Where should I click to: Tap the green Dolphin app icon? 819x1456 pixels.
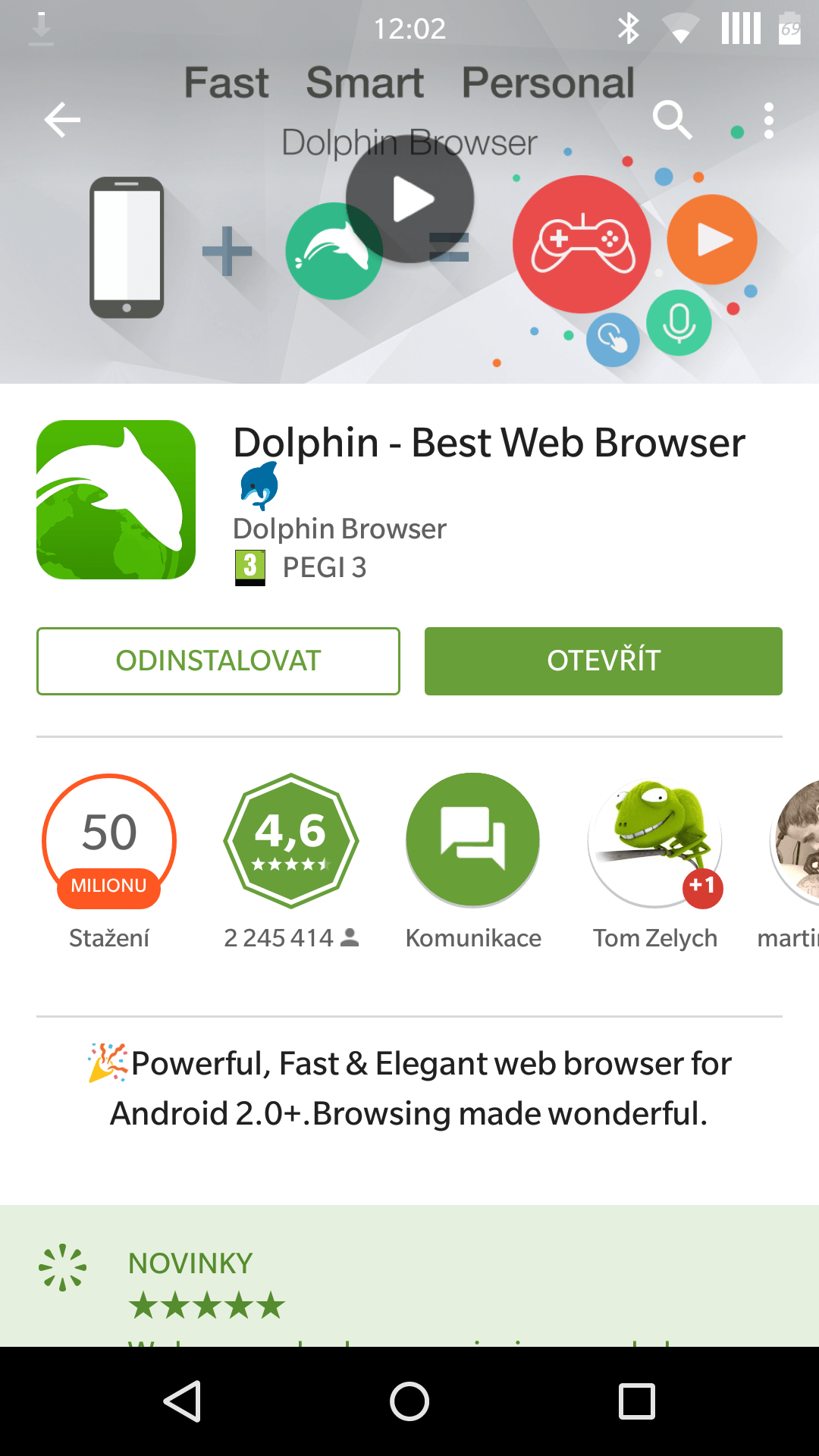pyautogui.click(x=116, y=500)
